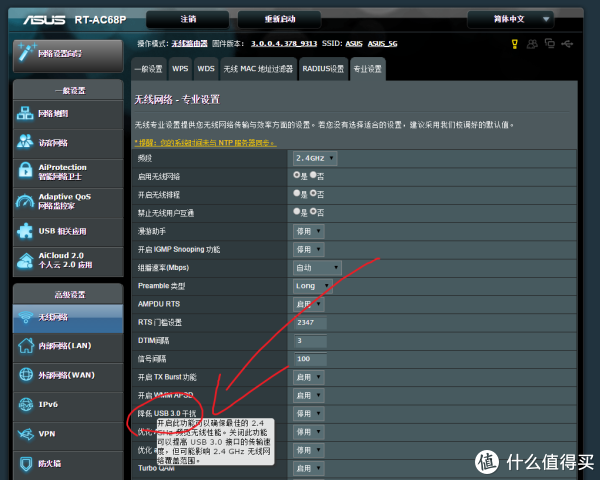
Task: Open the language selector dropdown
Action: coord(510,19)
